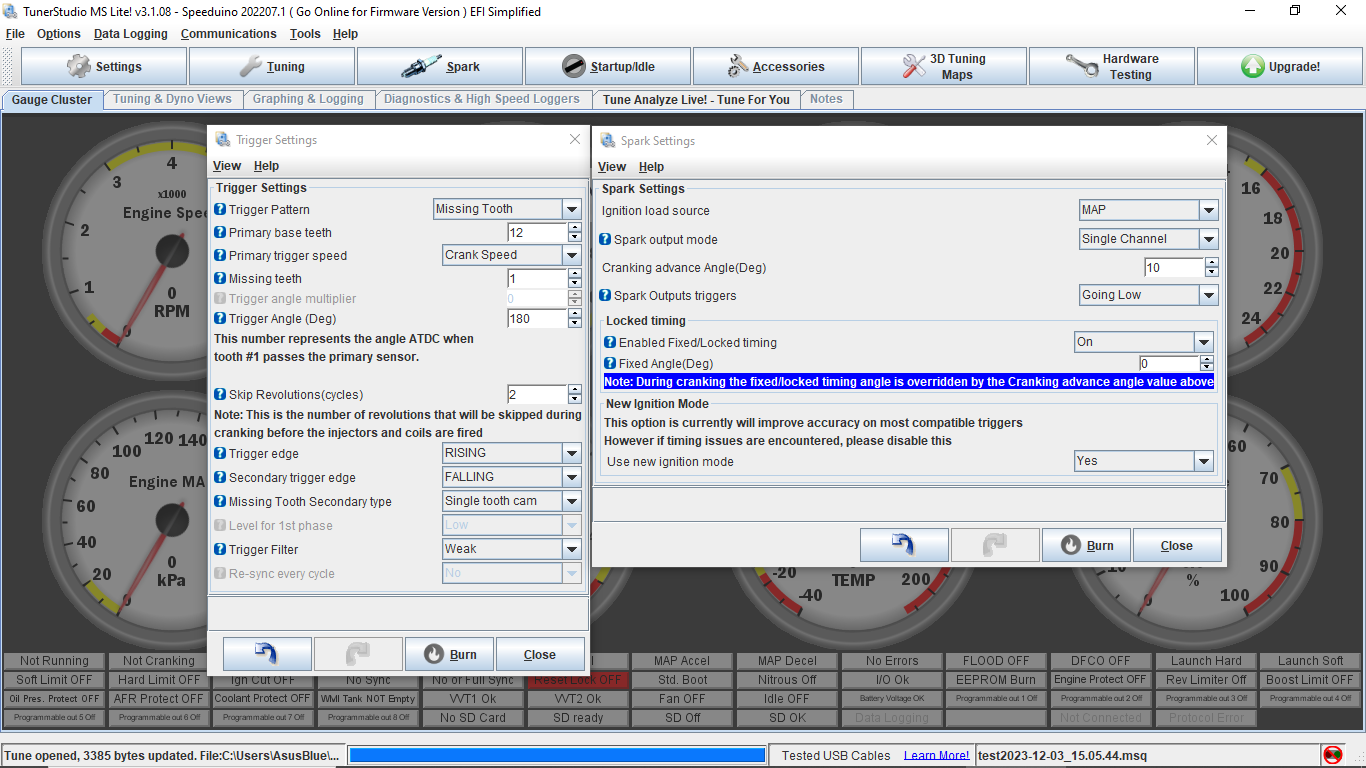Click Close in Trigger Settings dialog
The height and width of the screenshot is (768, 1366).
click(540, 654)
